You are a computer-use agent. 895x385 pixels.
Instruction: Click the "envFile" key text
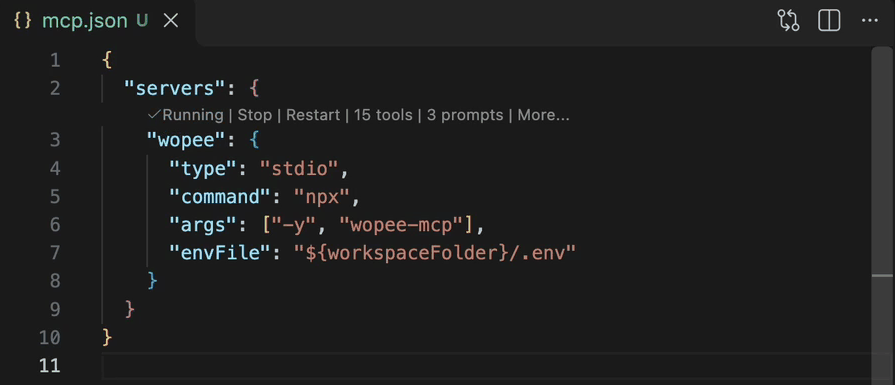pos(220,253)
